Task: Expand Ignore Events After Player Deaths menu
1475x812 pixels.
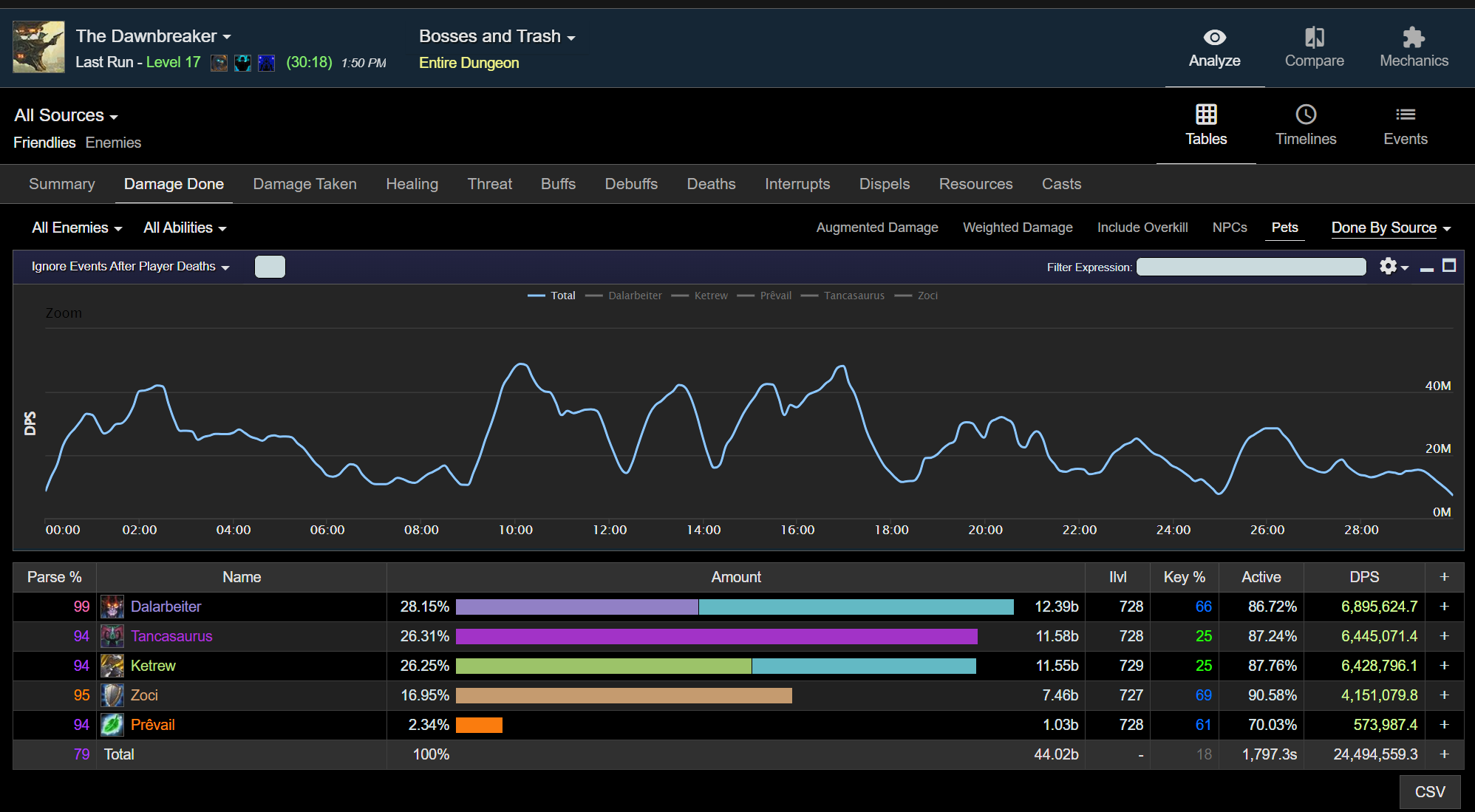Action: 130,266
